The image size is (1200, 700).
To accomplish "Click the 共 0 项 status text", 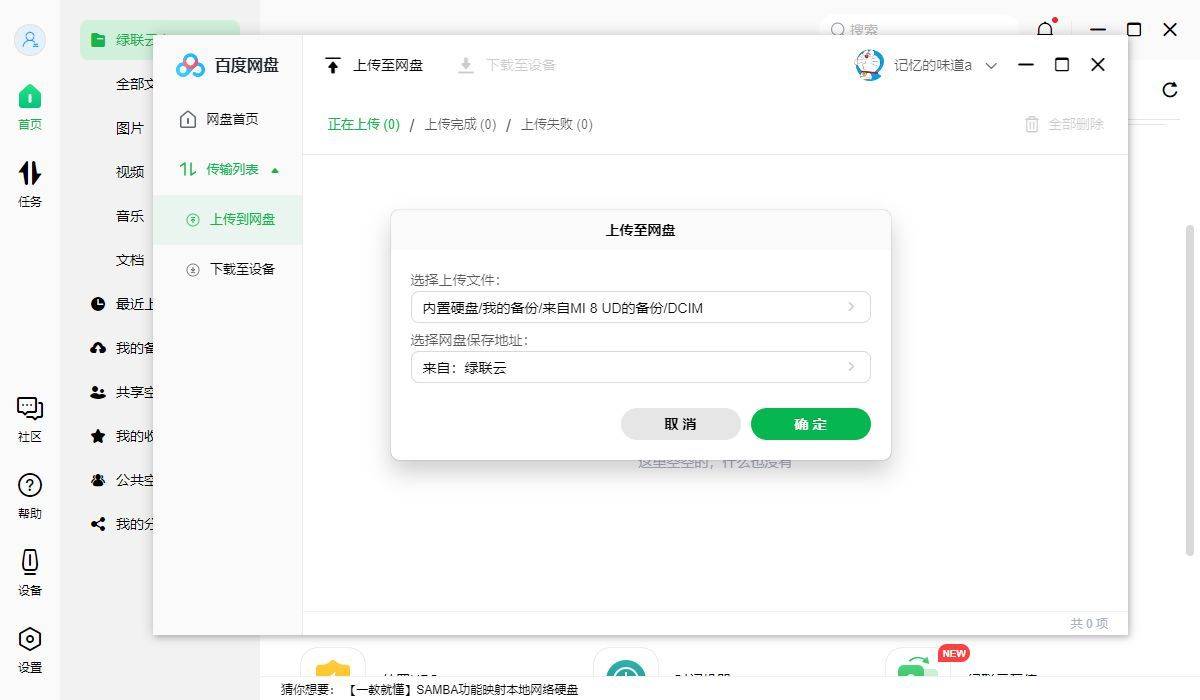I will tap(1089, 623).
